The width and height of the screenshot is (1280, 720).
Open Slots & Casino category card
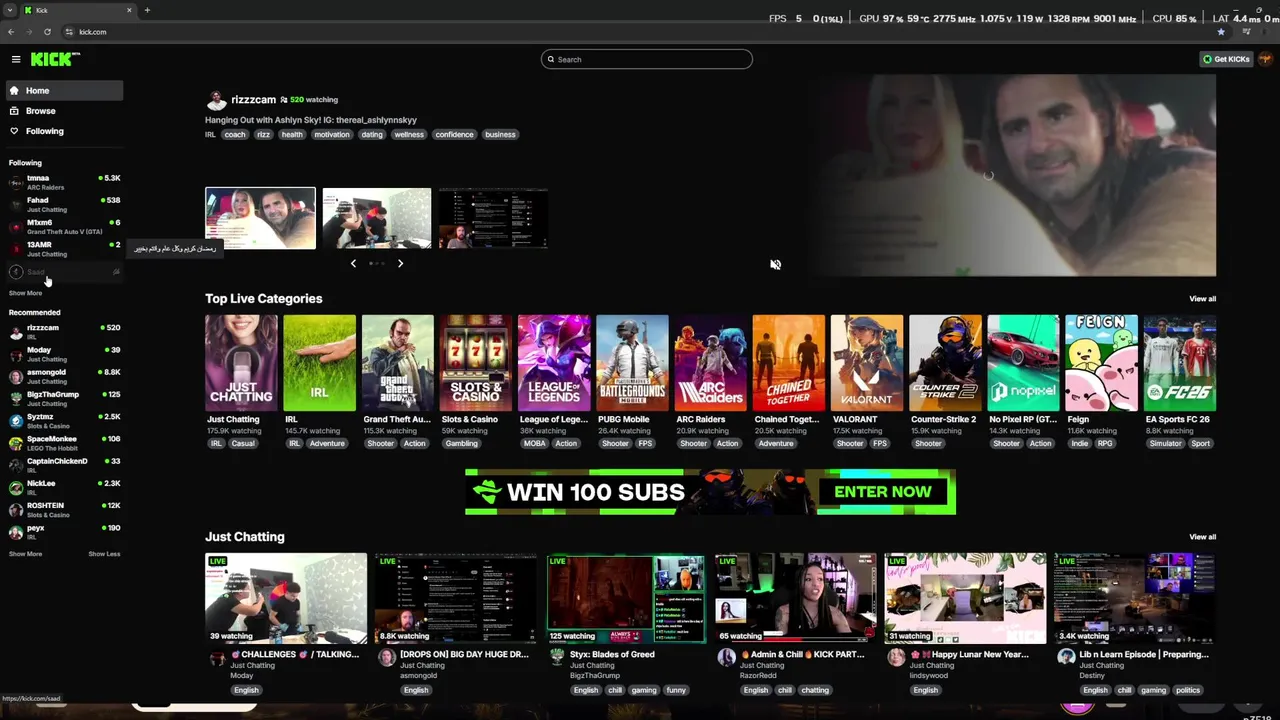(x=476, y=363)
